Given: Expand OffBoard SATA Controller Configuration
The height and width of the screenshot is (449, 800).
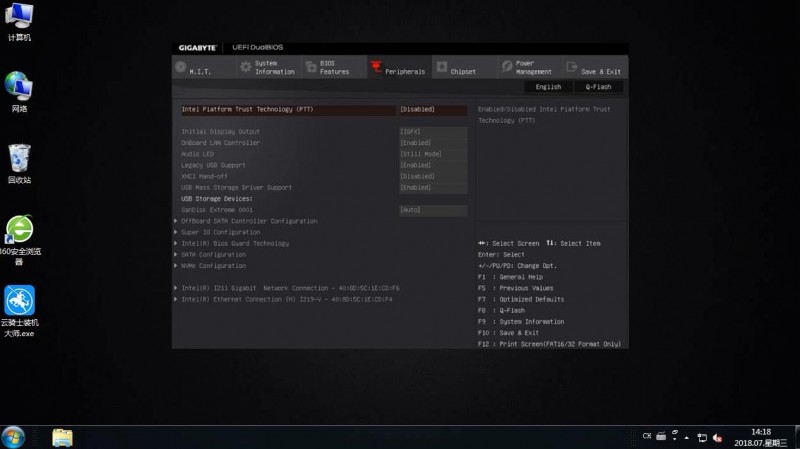Looking at the screenshot, I should tap(249, 221).
